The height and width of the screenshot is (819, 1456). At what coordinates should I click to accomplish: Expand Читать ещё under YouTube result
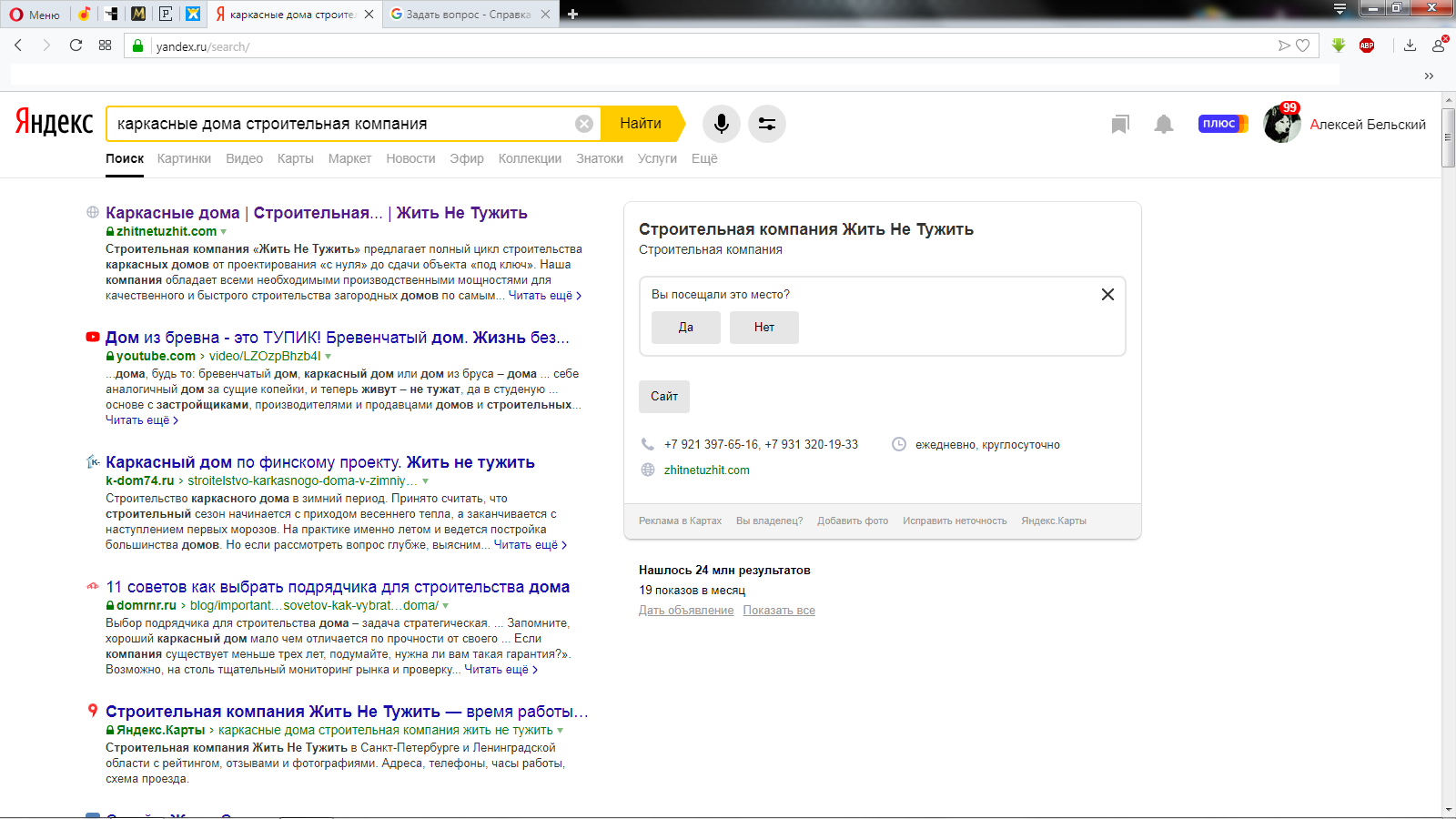coord(142,420)
